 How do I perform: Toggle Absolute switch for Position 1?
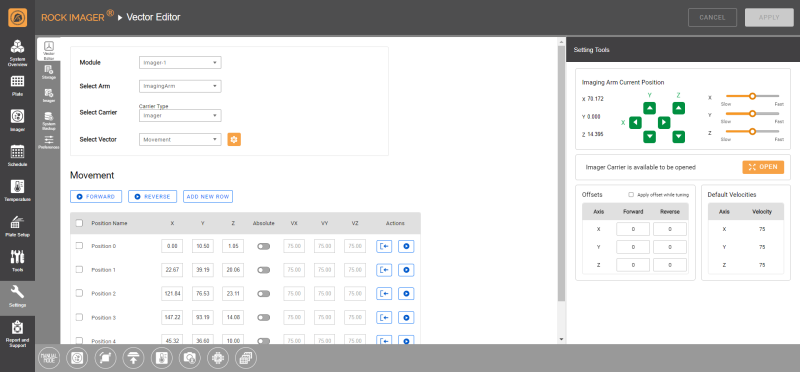click(x=263, y=270)
